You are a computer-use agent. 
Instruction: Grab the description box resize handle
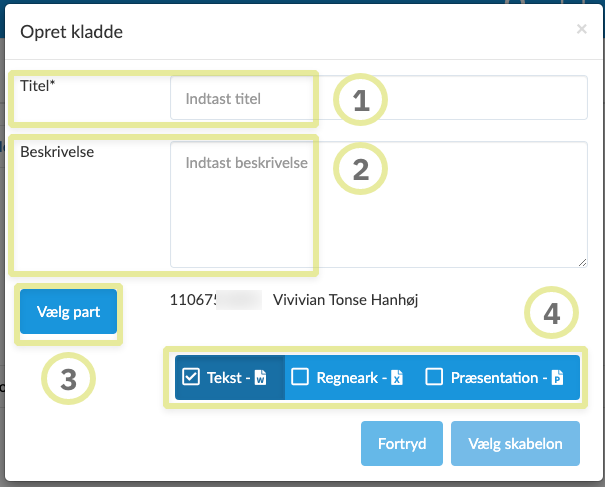582,262
